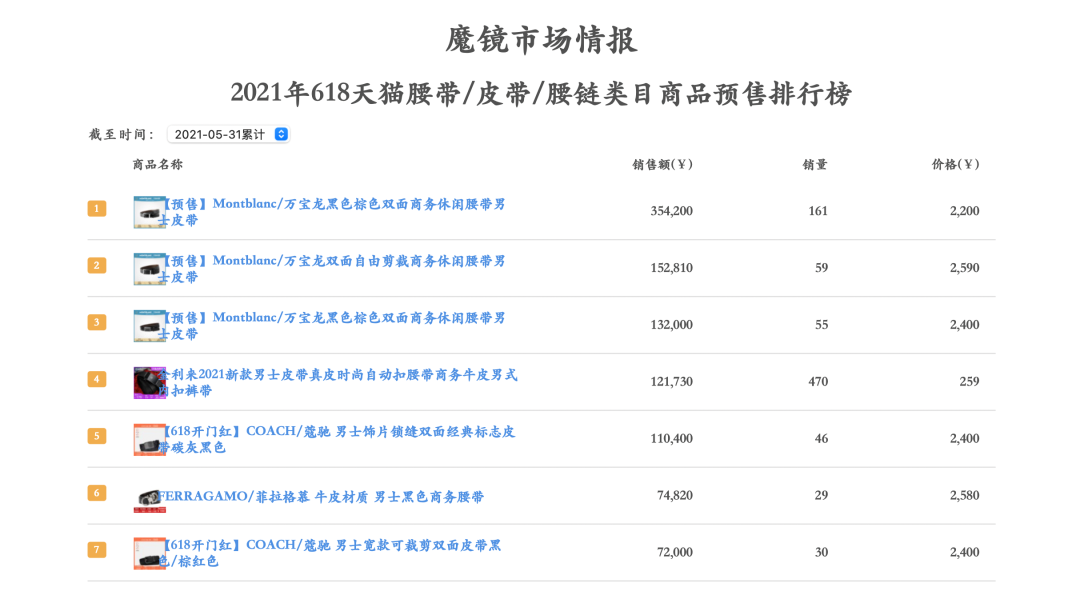
Task: Click the 魔镜市场情报 page title
Action: pos(541,40)
